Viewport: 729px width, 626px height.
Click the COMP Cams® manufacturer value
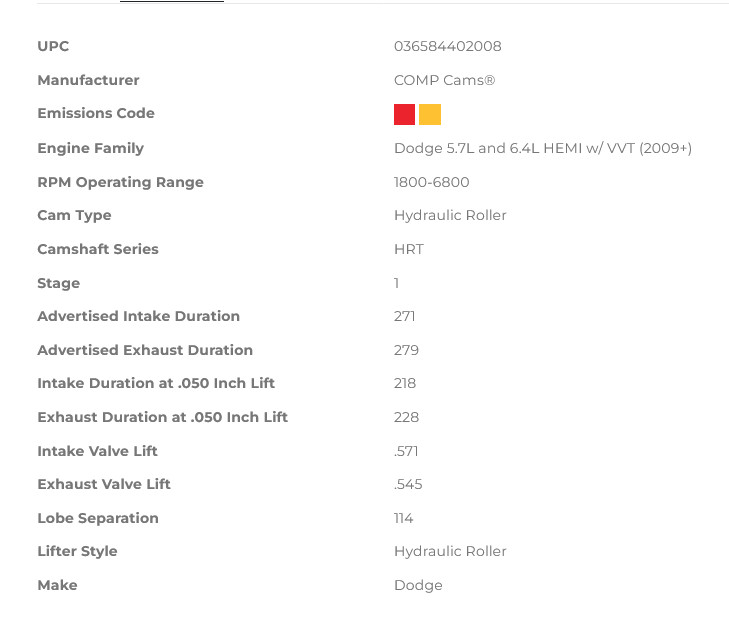444,80
